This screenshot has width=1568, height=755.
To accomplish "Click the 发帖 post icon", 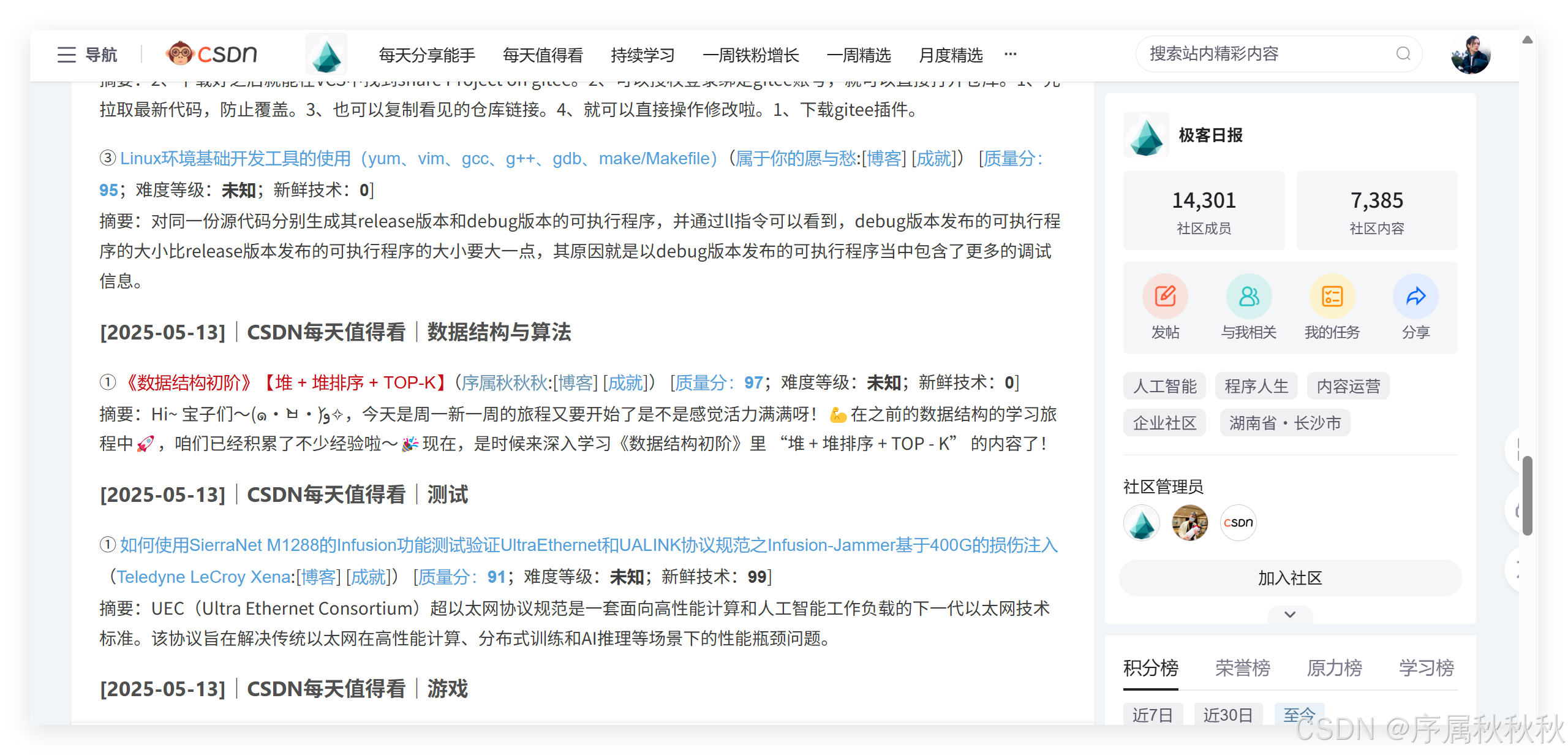I will click(x=1165, y=297).
